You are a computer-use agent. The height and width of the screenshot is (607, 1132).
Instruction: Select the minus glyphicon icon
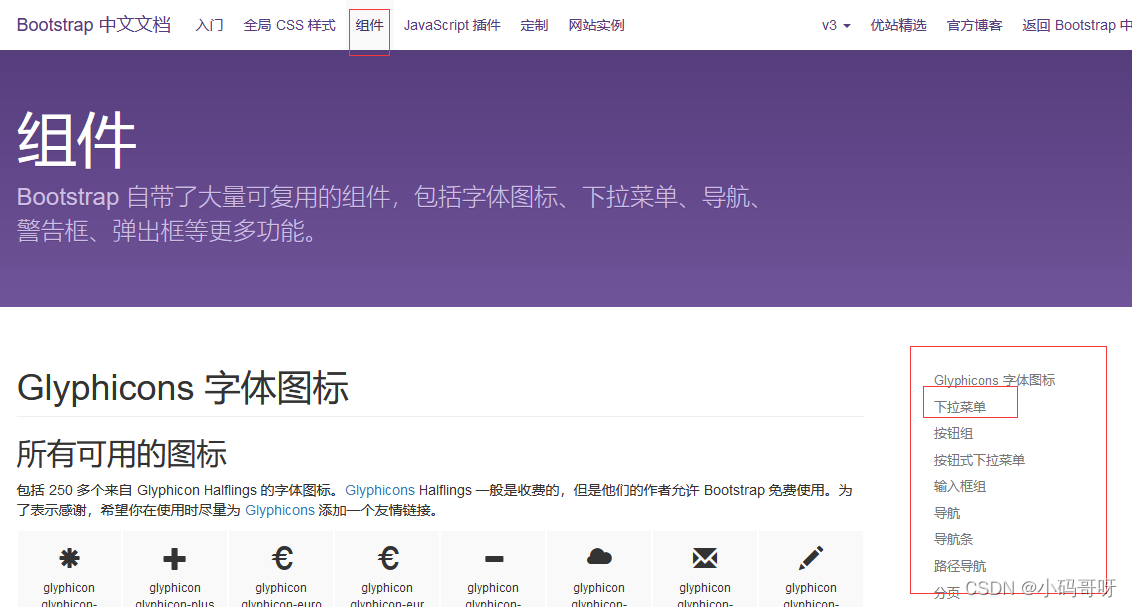pyautogui.click(x=494, y=559)
